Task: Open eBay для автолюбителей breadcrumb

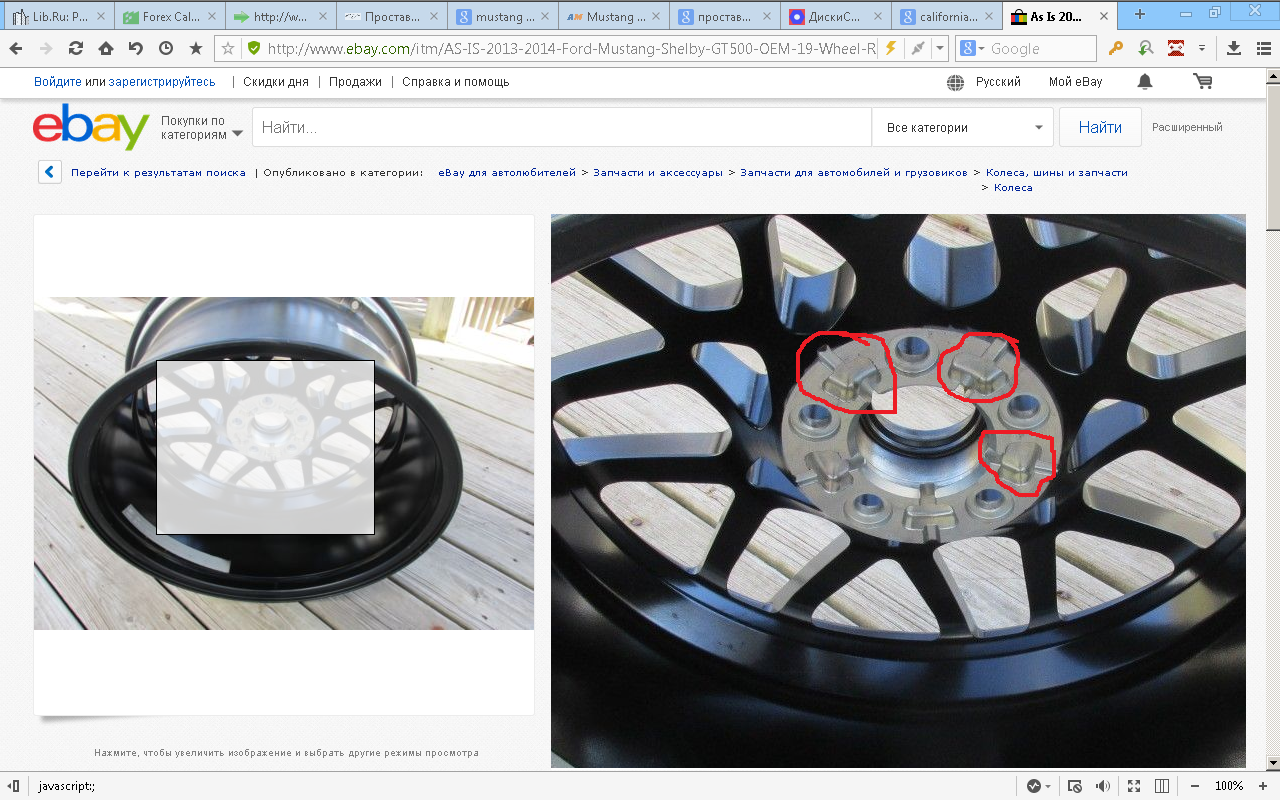Action: click(507, 172)
